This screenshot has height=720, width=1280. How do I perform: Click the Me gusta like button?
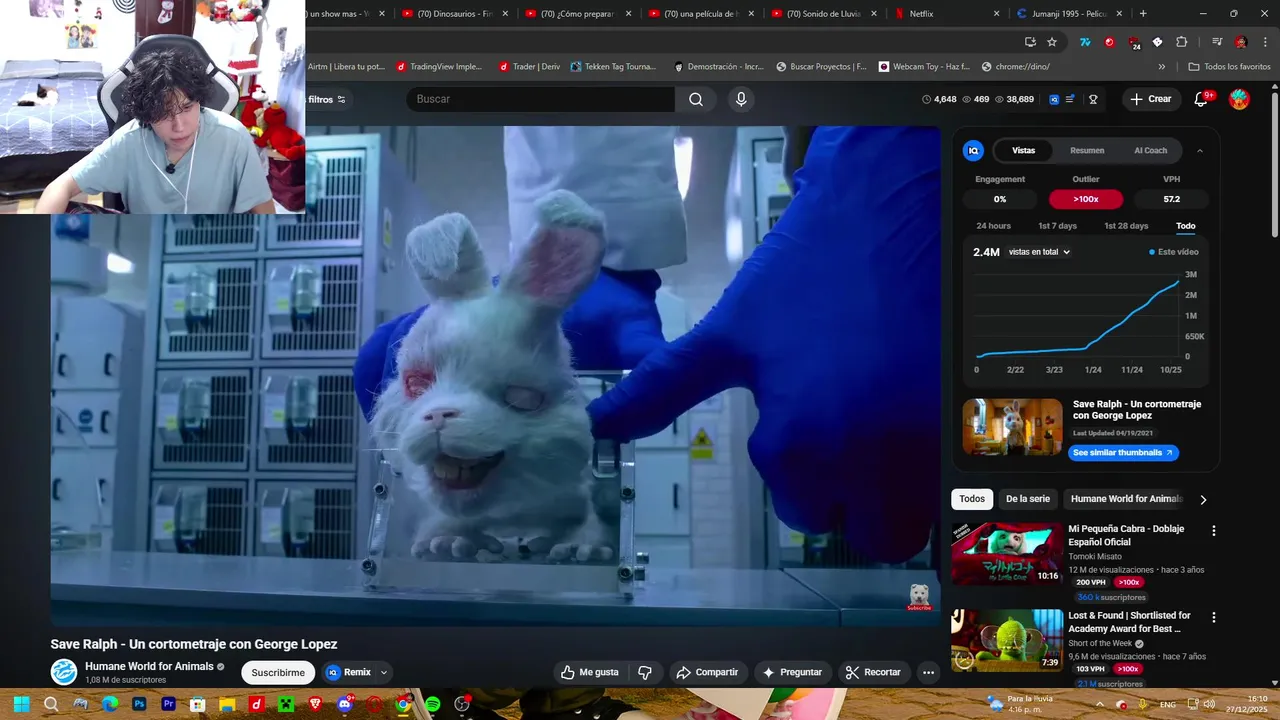click(x=589, y=672)
